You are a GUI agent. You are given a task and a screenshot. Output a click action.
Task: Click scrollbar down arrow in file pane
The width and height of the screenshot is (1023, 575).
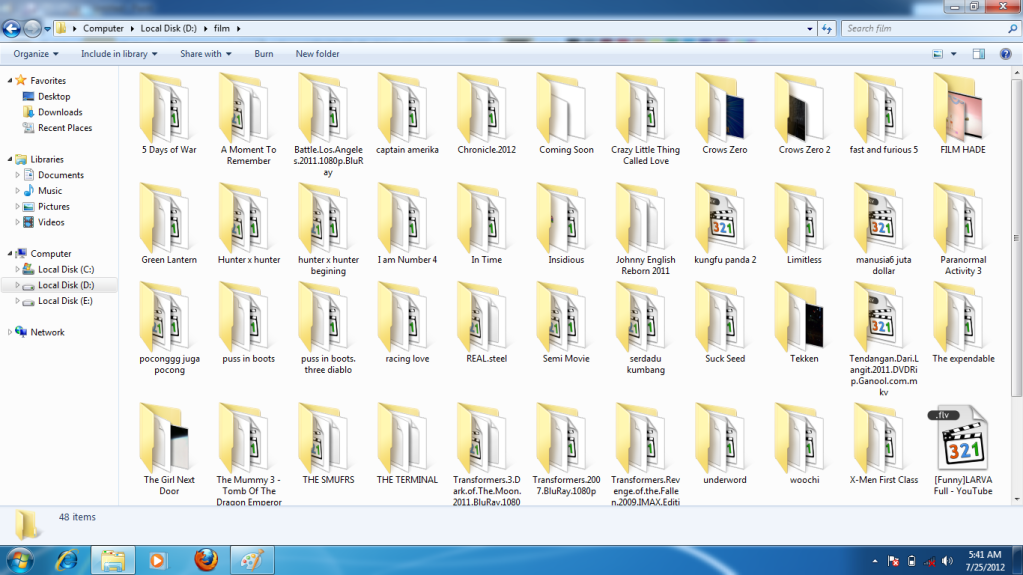click(x=1016, y=500)
